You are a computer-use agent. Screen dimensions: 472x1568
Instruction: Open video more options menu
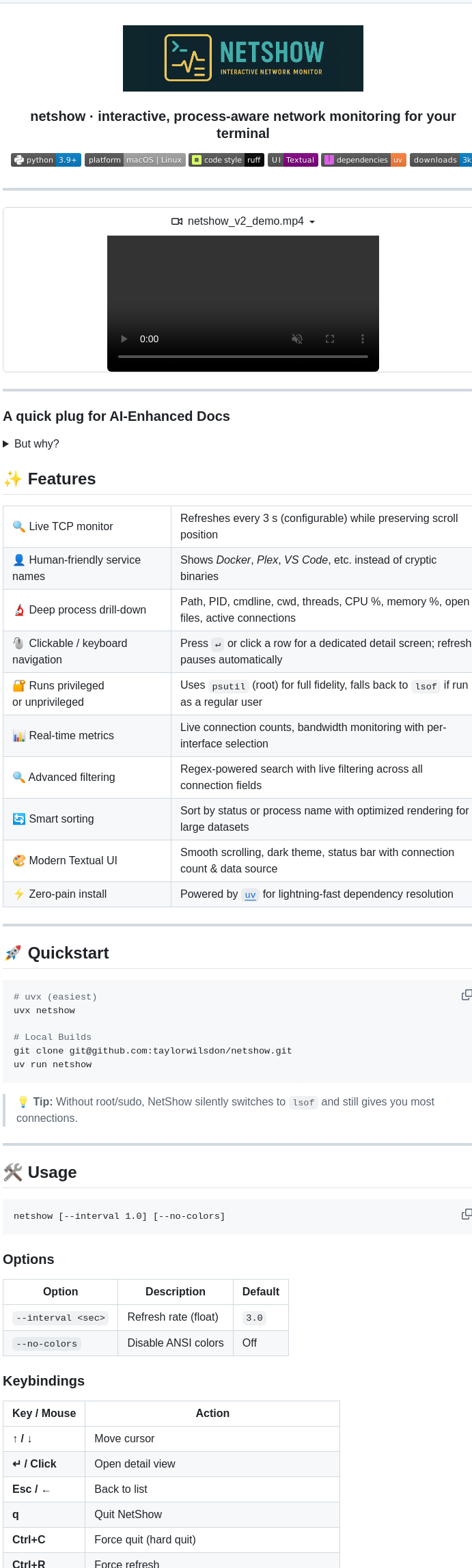point(363,339)
